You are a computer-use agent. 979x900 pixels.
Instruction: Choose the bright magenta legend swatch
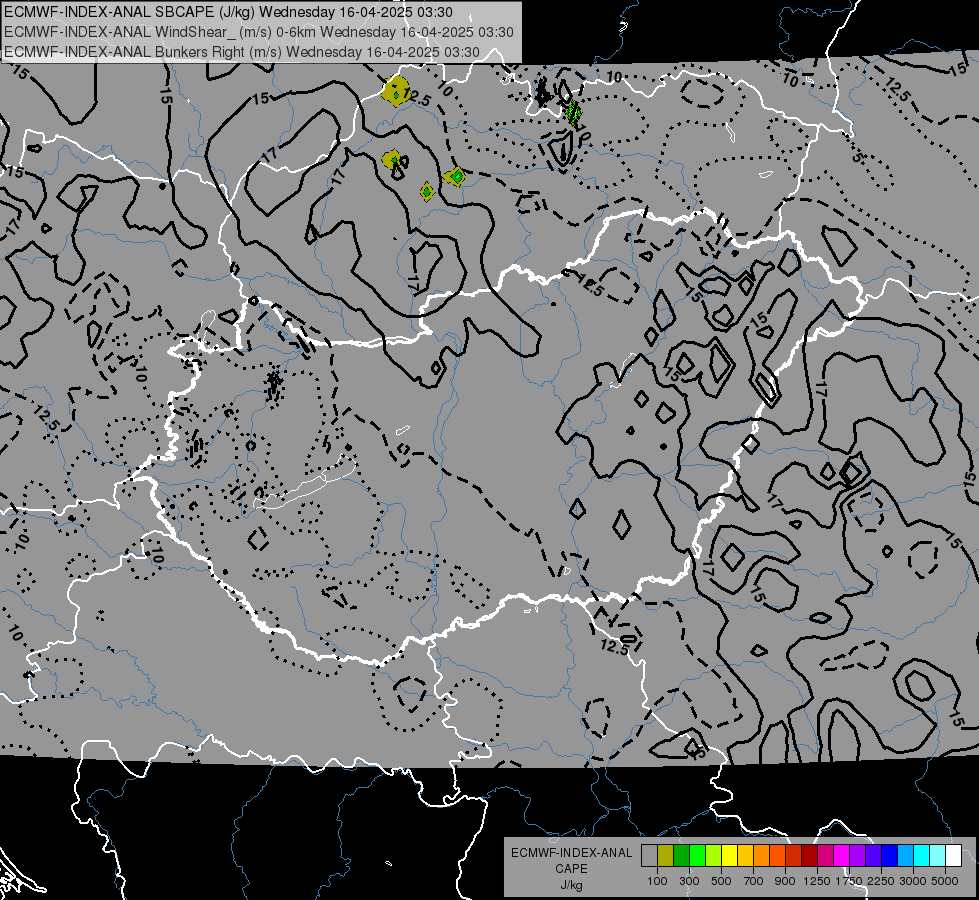coord(842,855)
